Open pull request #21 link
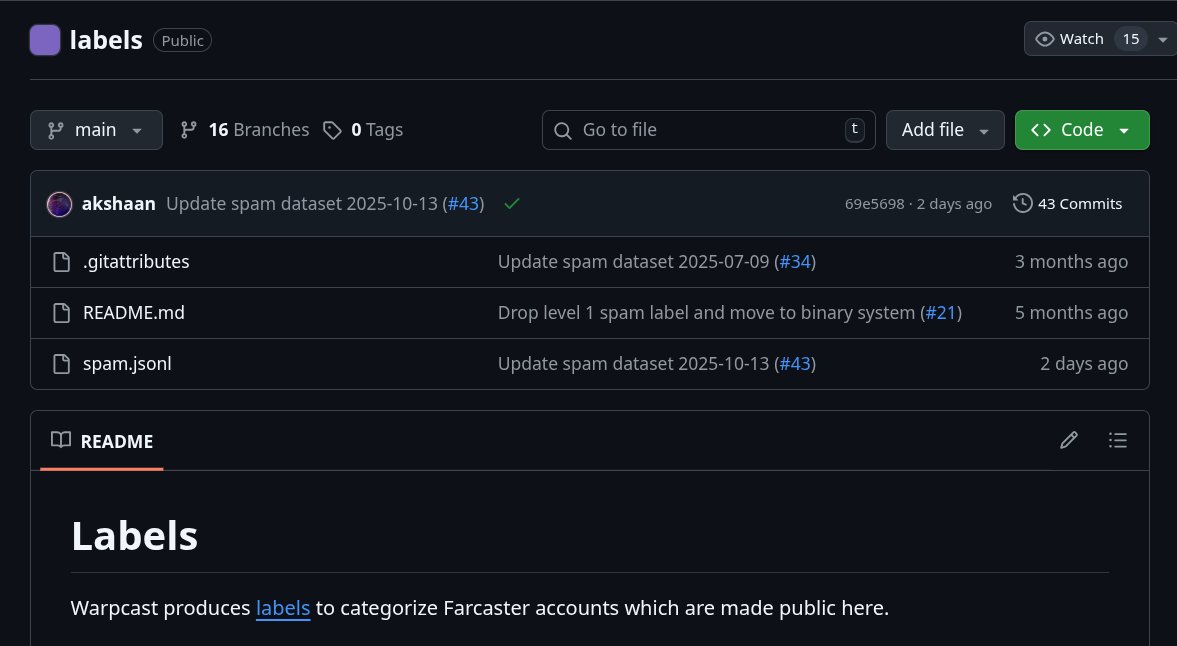This screenshot has width=1177, height=646. (941, 313)
